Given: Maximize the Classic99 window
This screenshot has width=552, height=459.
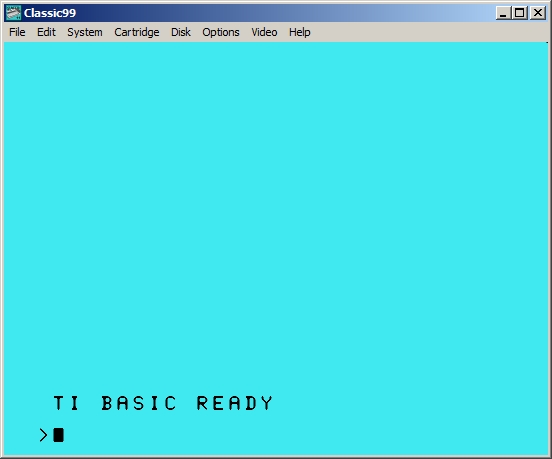Looking at the screenshot, I should point(519,13).
